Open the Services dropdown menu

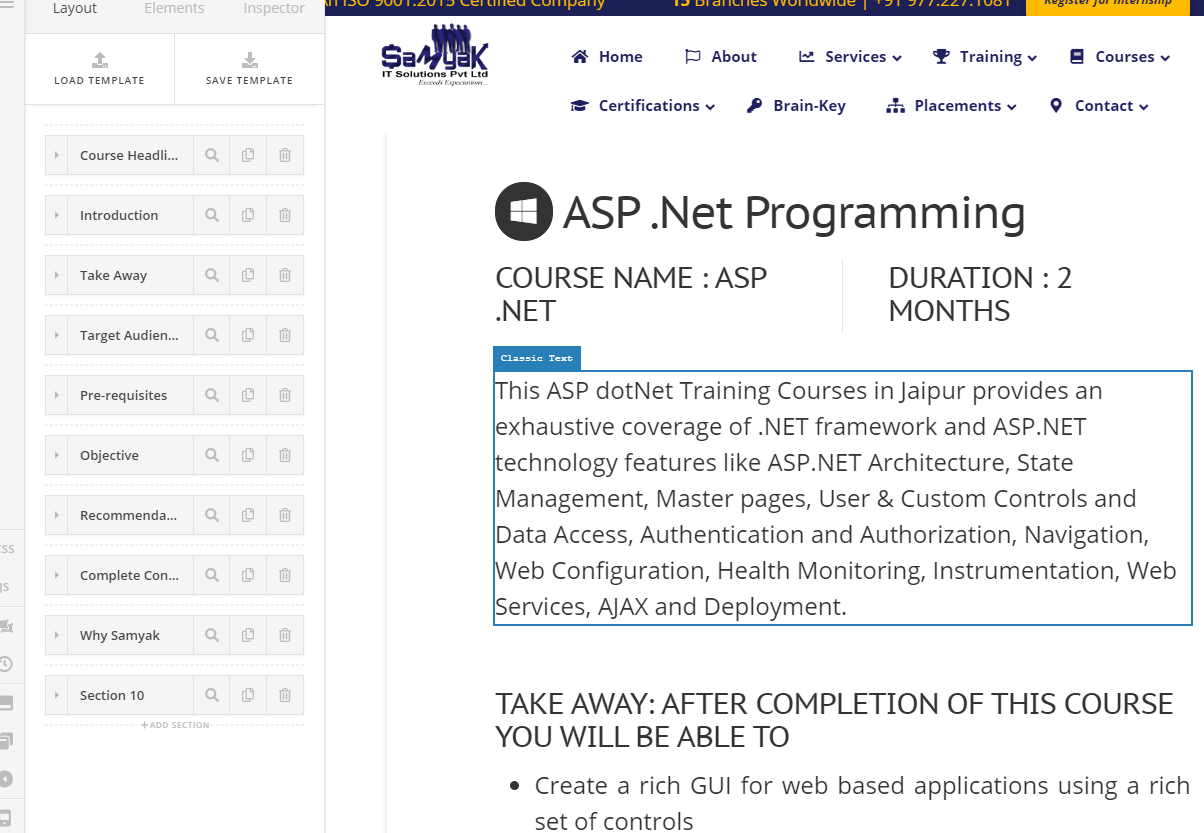tap(850, 57)
